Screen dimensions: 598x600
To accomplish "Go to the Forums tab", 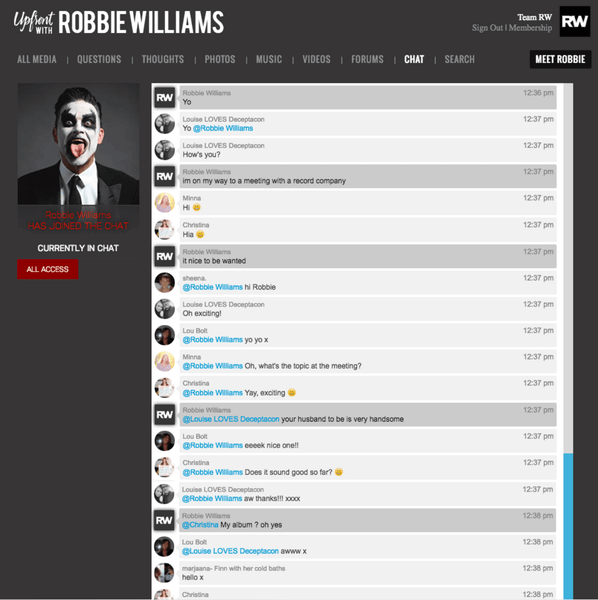I will pos(367,59).
